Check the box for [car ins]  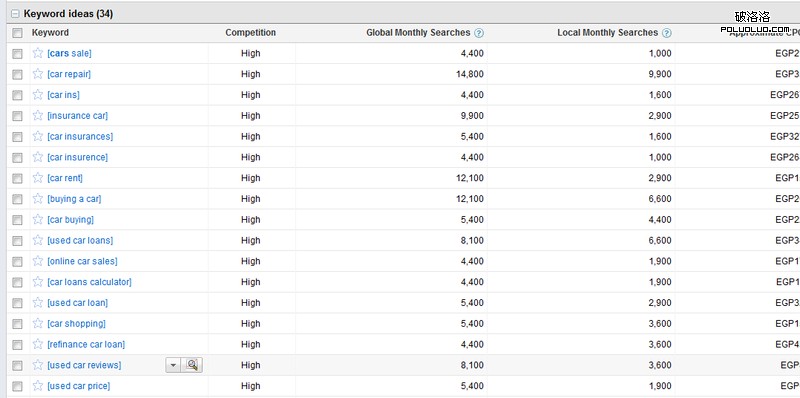pyautogui.click(x=17, y=95)
